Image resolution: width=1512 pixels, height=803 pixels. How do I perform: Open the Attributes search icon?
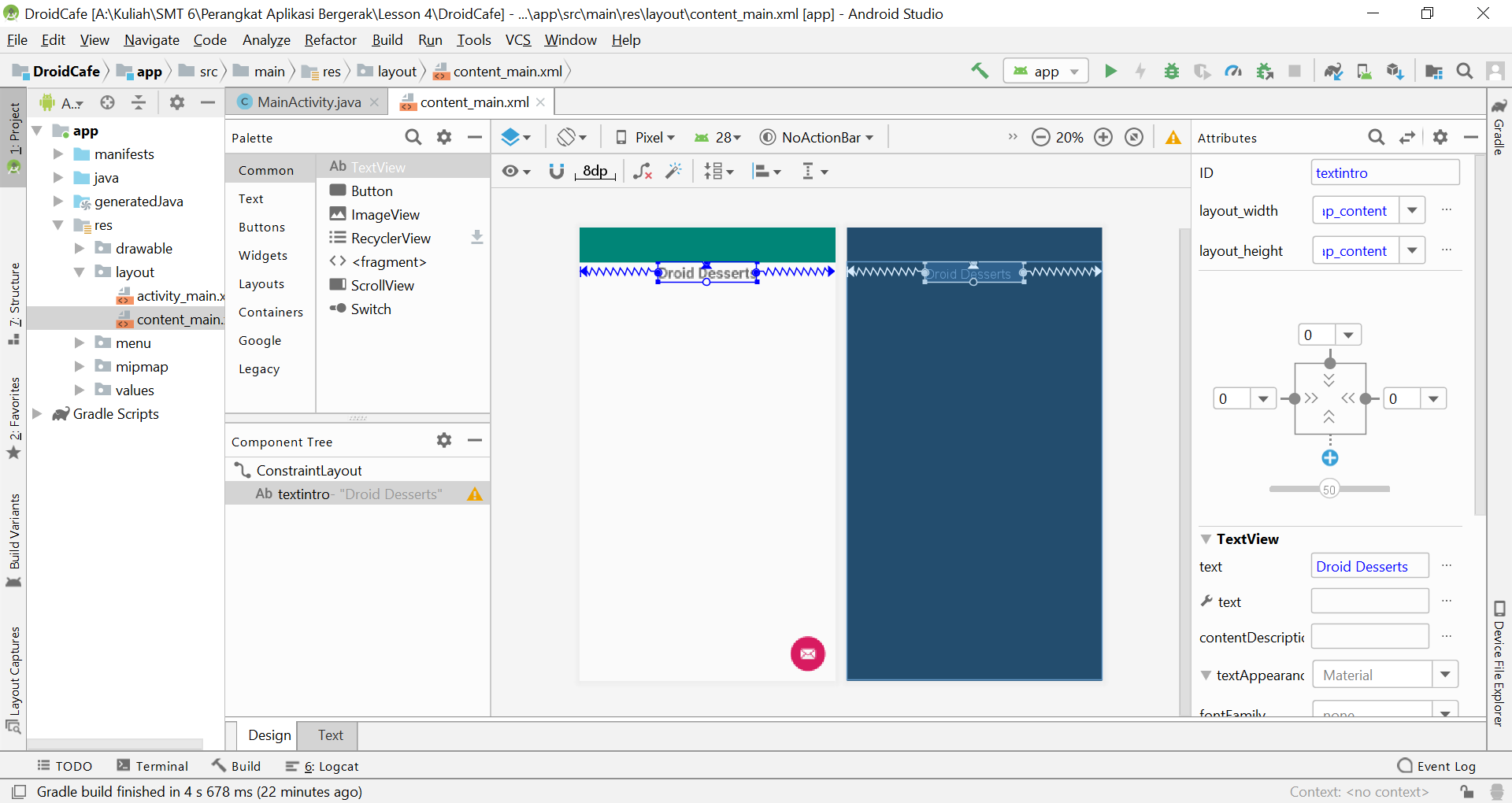[1377, 138]
